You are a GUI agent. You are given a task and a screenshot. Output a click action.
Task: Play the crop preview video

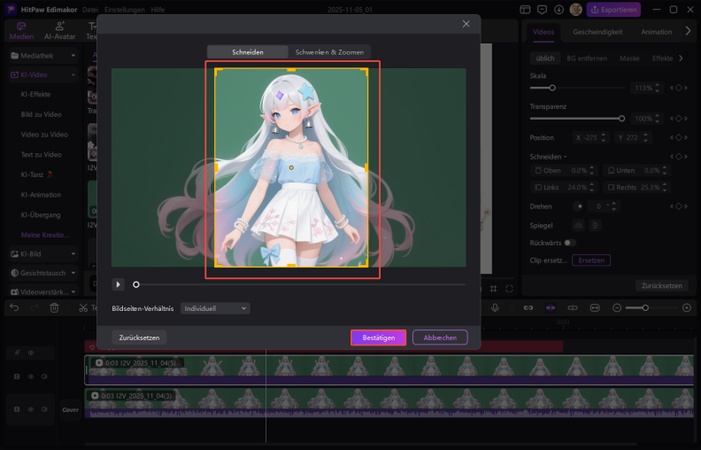click(118, 285)
